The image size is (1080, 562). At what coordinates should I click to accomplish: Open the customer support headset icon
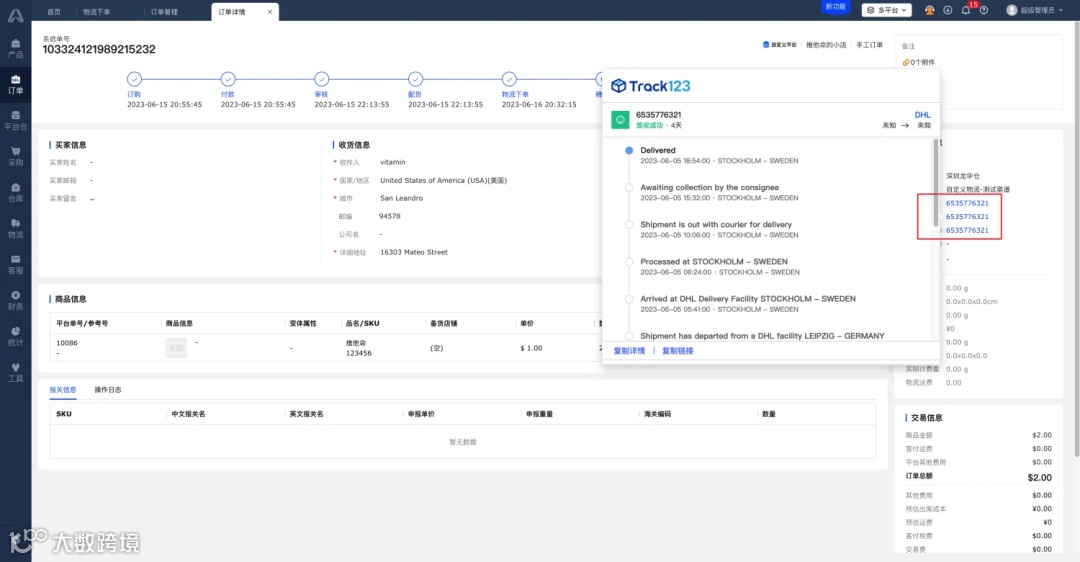[x=929, y=10]
